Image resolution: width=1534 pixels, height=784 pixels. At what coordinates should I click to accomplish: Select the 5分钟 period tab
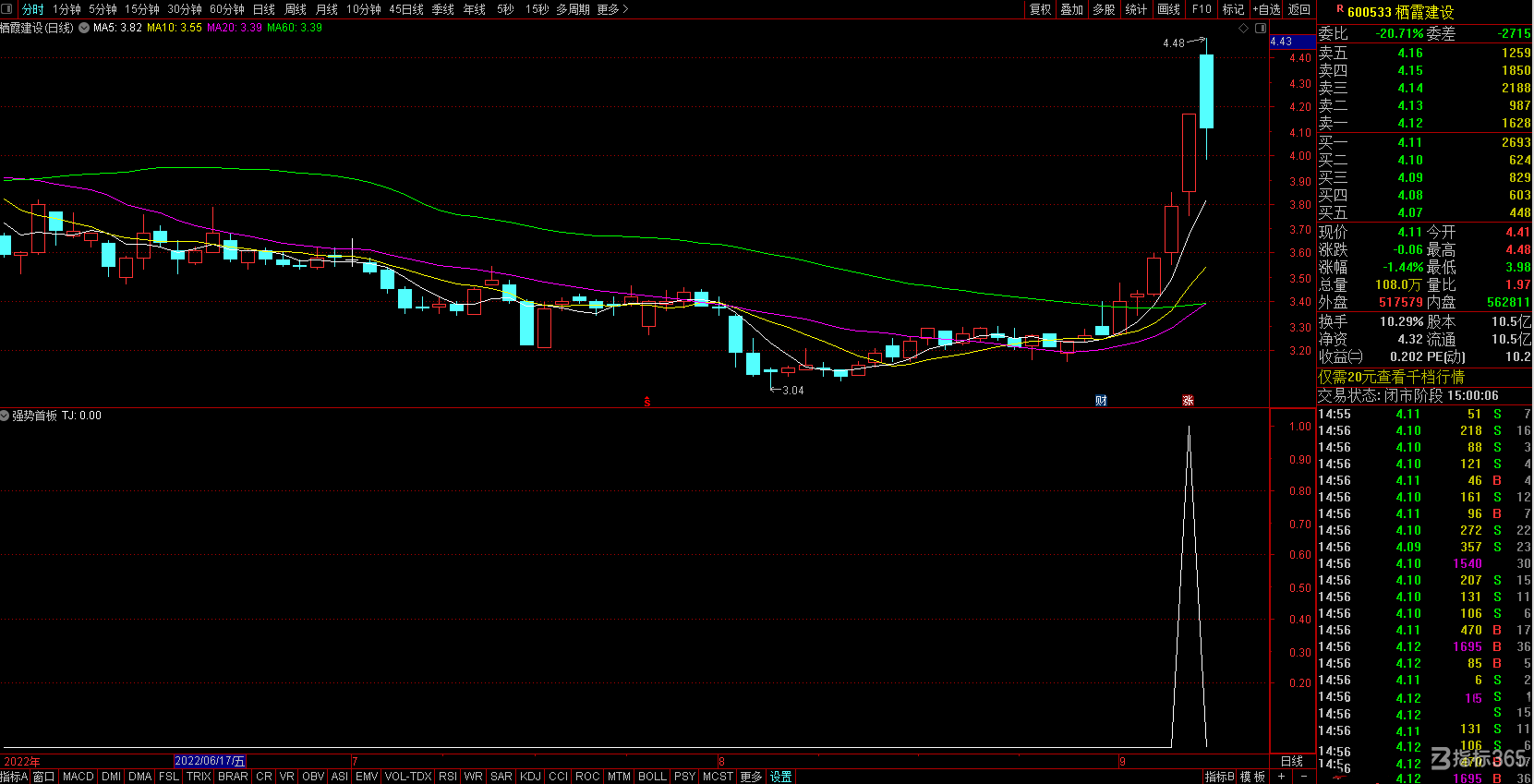point(103,9)
